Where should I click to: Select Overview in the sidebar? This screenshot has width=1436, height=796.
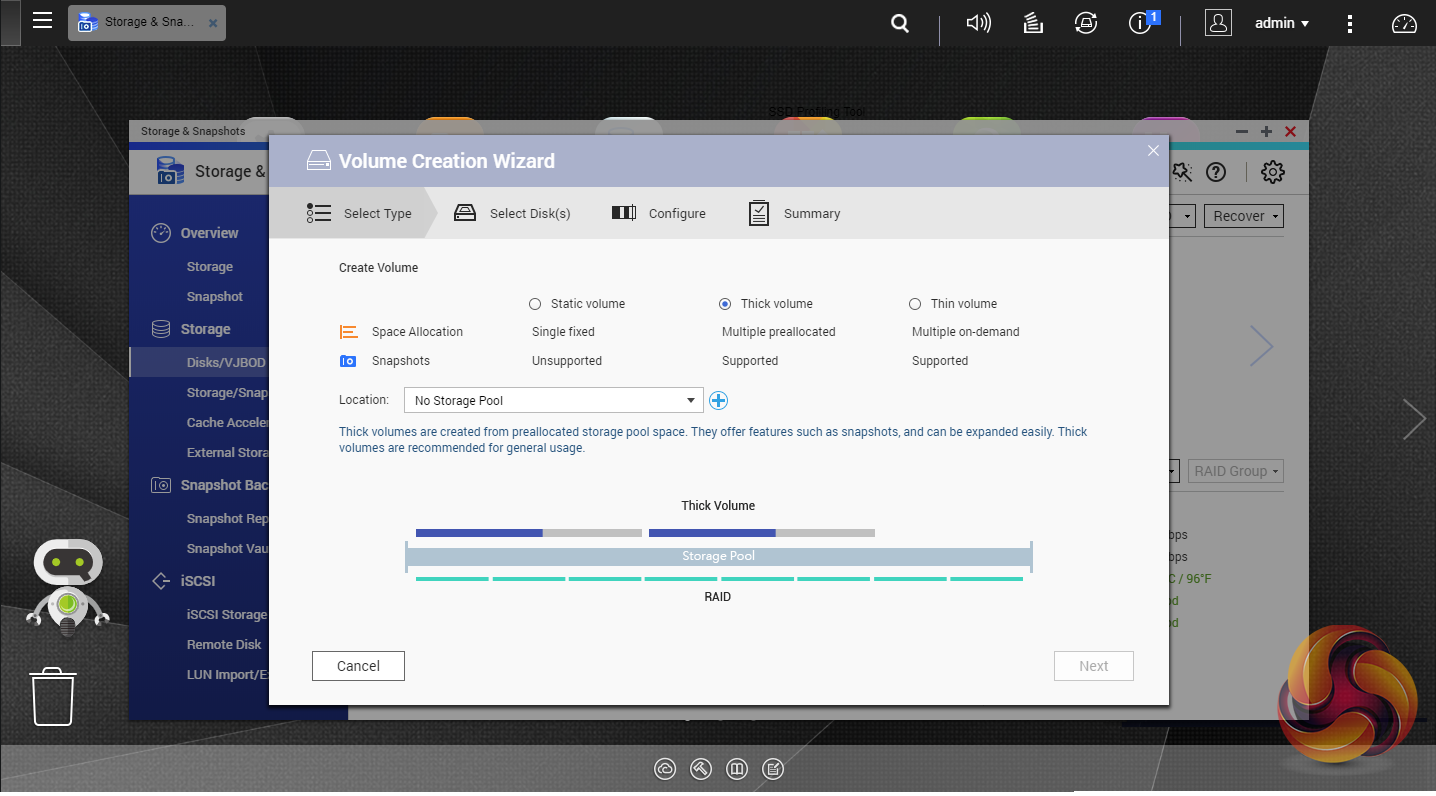coord(209,233)
